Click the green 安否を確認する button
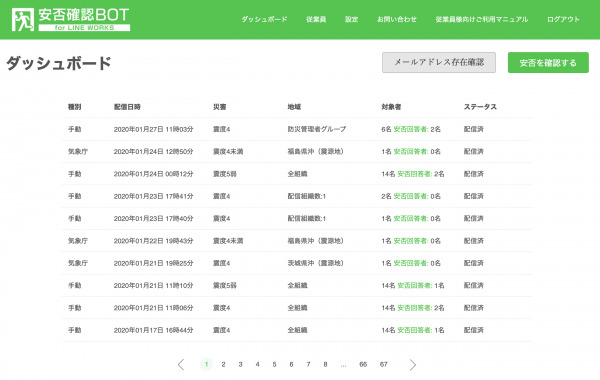 point(548,62)
